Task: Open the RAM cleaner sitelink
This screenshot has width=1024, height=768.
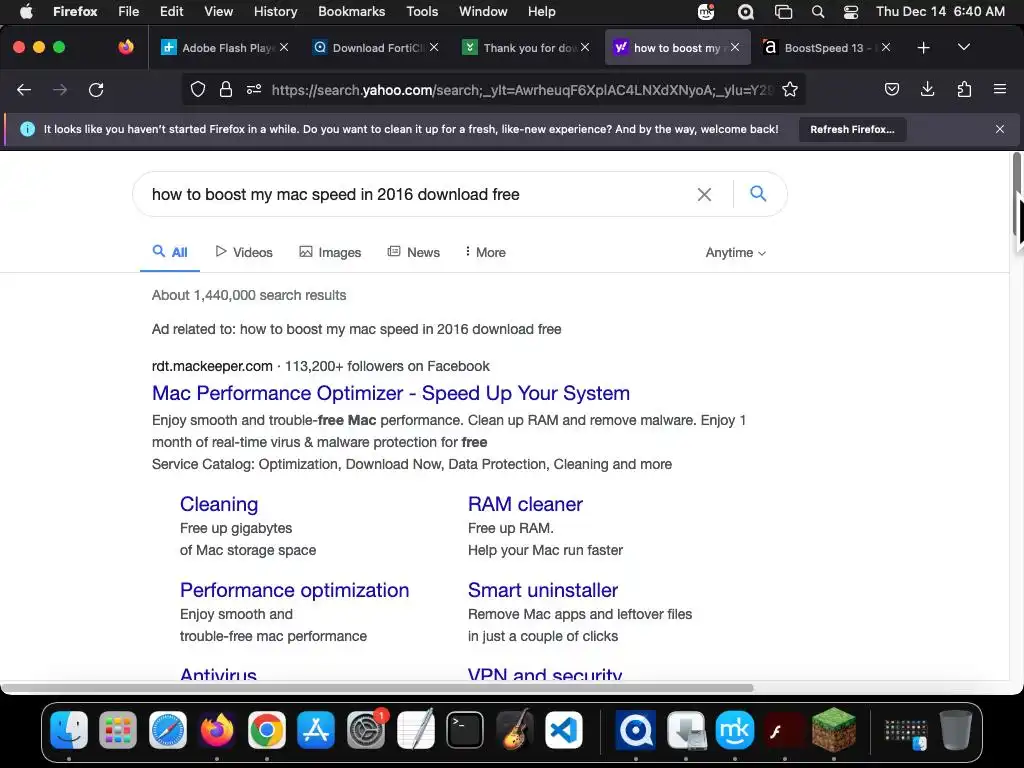Action: (525, 504)
